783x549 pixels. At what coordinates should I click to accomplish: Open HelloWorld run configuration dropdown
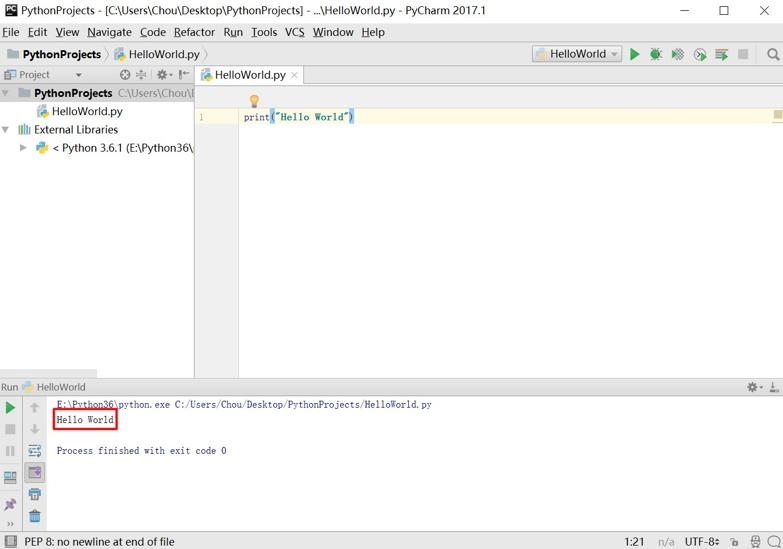pyautogui.click(x=577, y=54)
